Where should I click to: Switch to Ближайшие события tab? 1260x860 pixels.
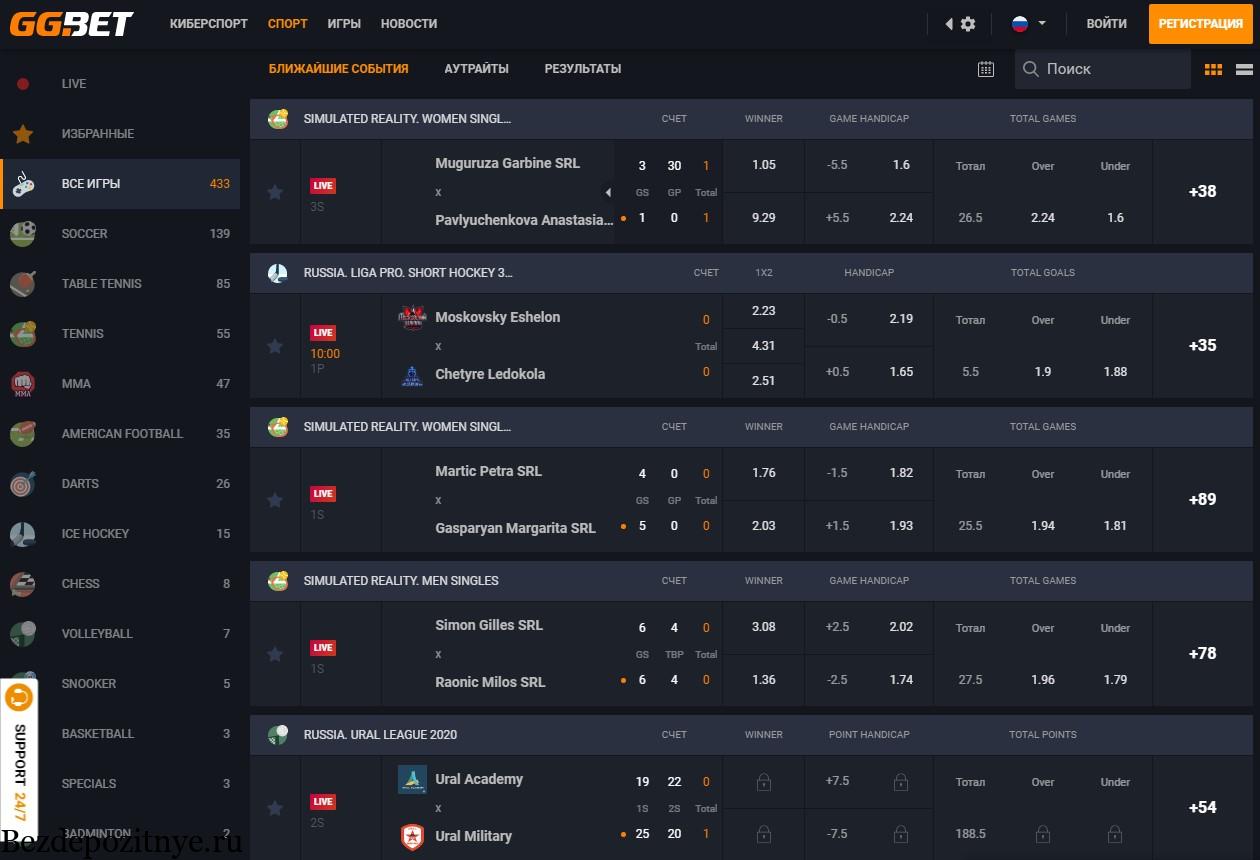tap(339, 69)
